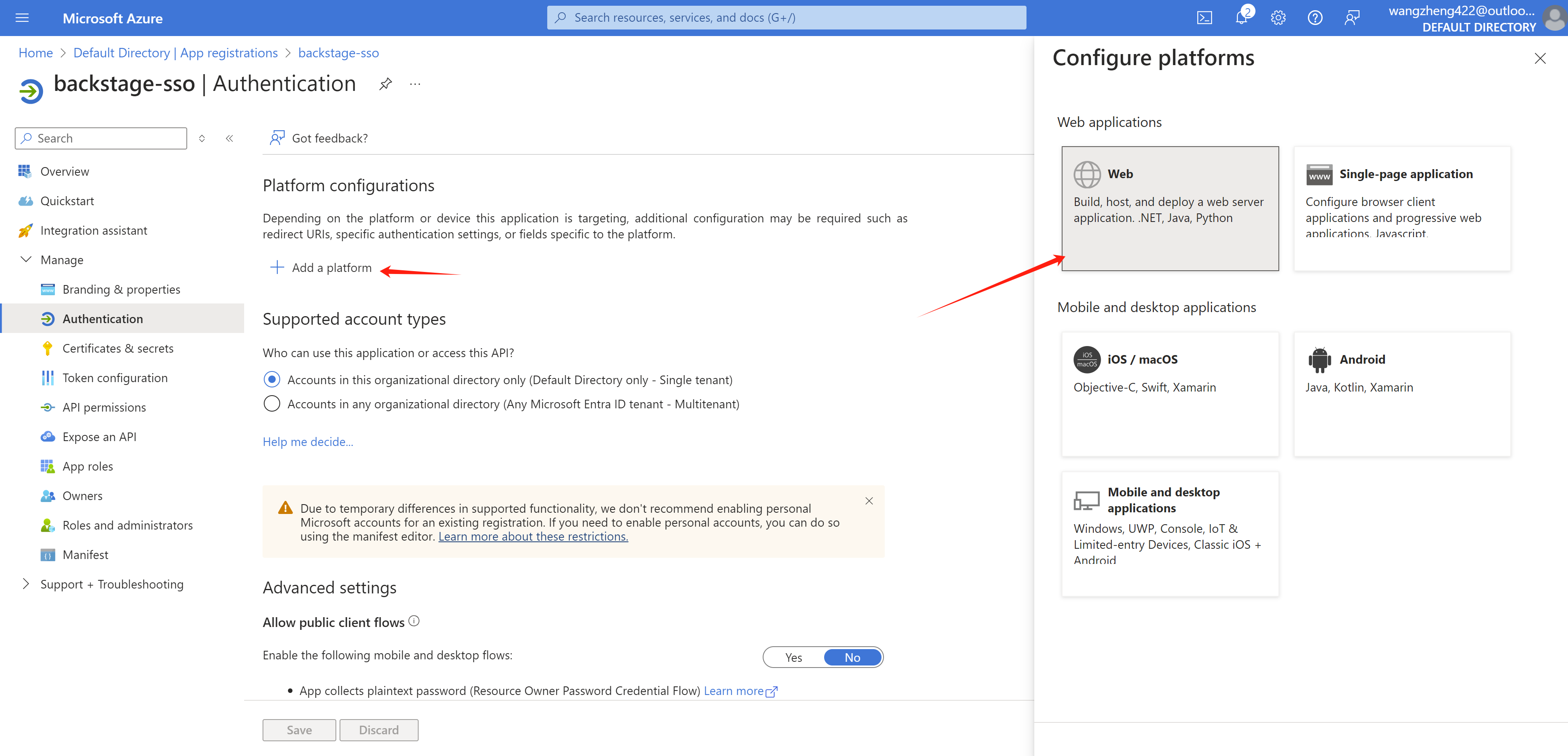Open Cloud Shell from the top bar
Screen dimensions: 1568x756
(1204, 18)
